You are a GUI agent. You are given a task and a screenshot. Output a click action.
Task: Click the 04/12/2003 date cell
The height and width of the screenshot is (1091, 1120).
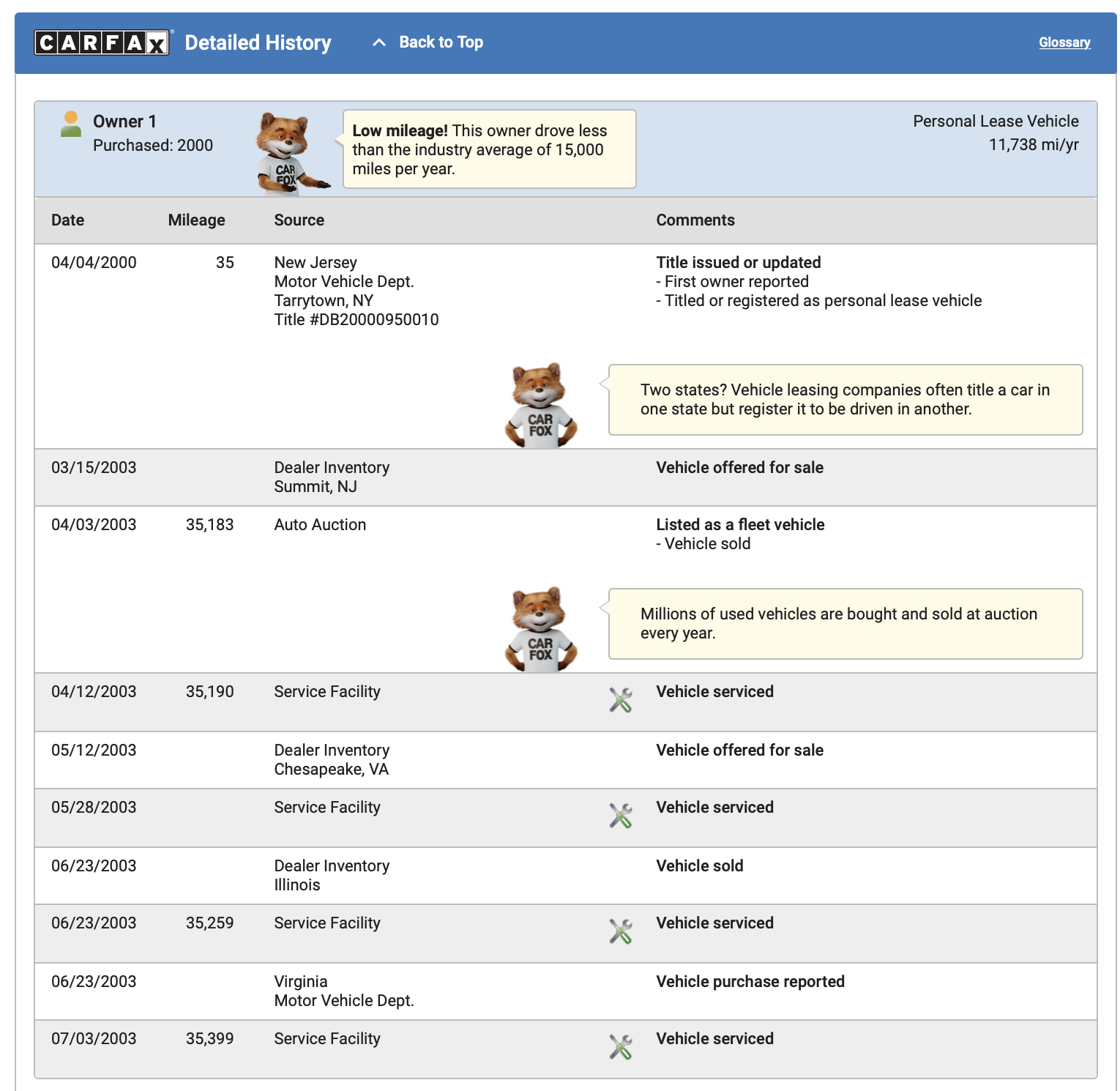[94, 692]
